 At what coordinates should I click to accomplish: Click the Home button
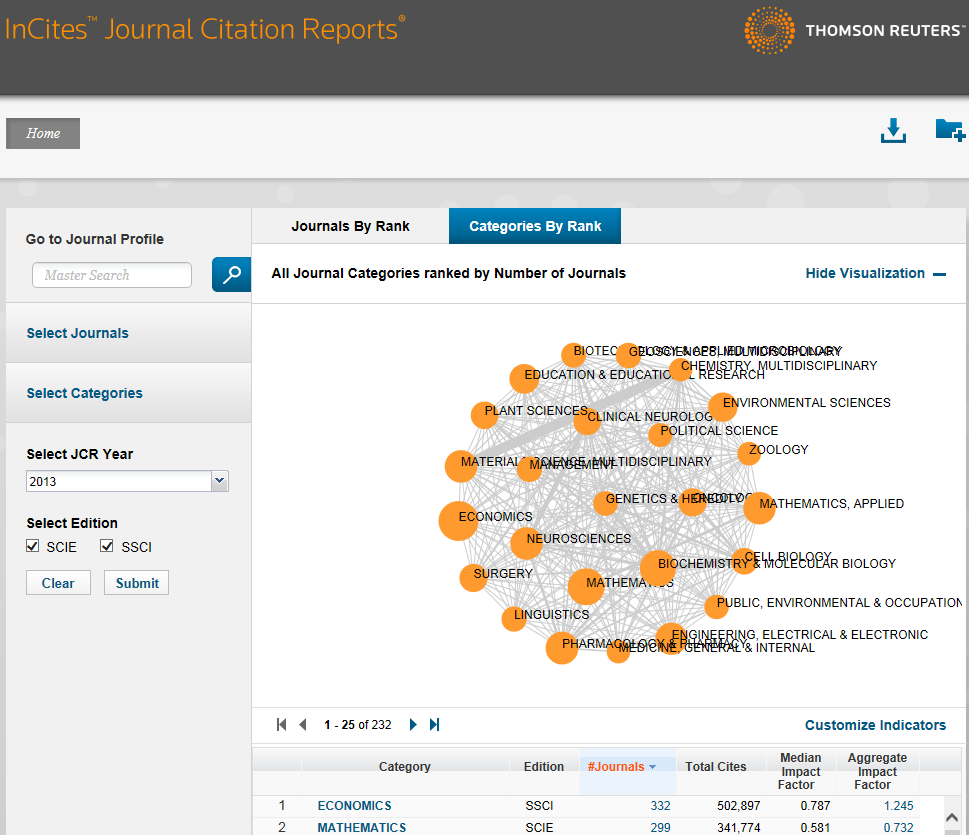[x=43, y=134]
